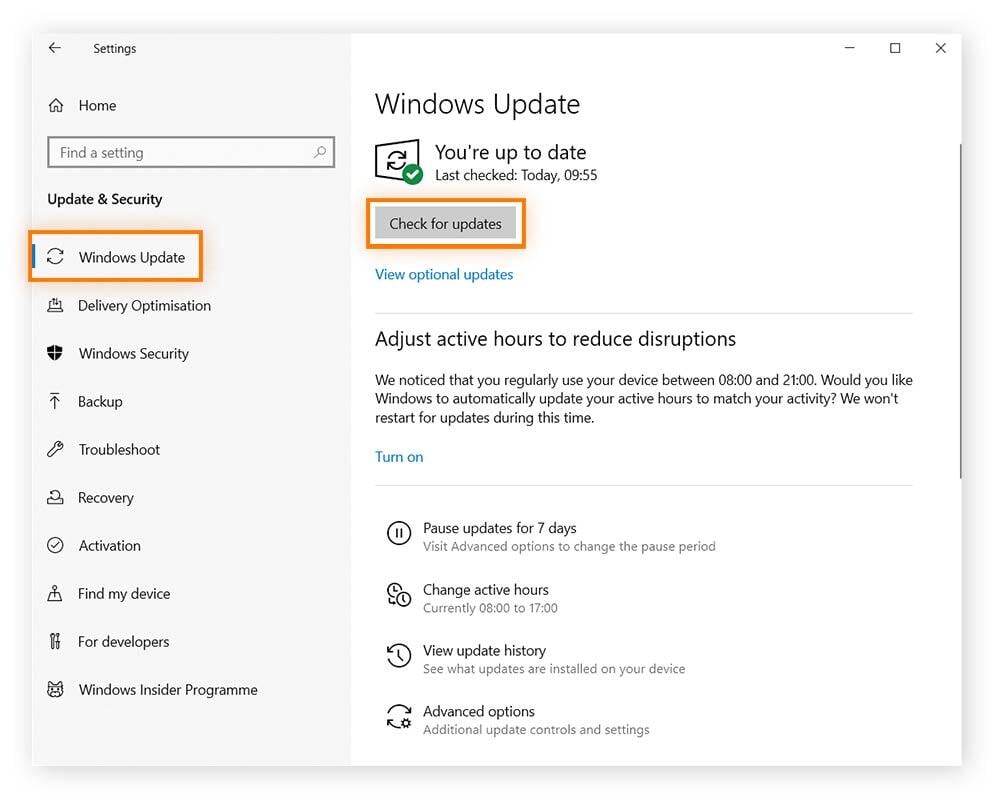Screen dimensions: 996x801
Task: Open the Home settings page
Action: pos(97,105)
